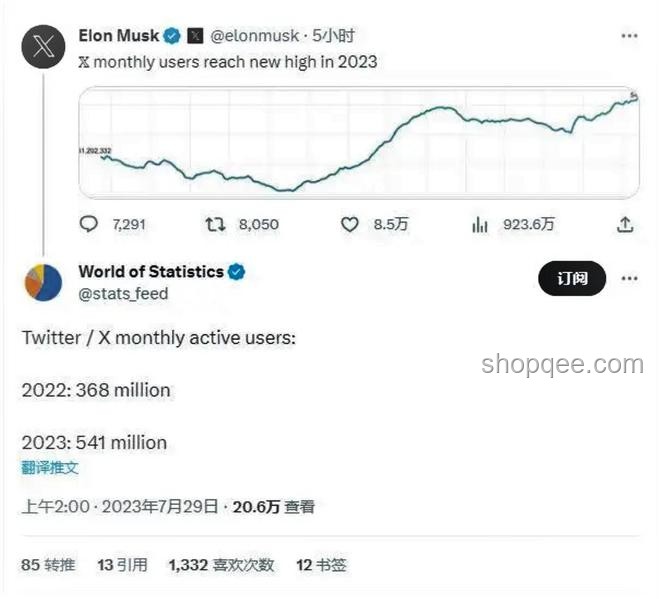This screenshot has height=599, width=660.
Task: View the 1,332 喜欢次数 likes list
Action: [221, 565]
